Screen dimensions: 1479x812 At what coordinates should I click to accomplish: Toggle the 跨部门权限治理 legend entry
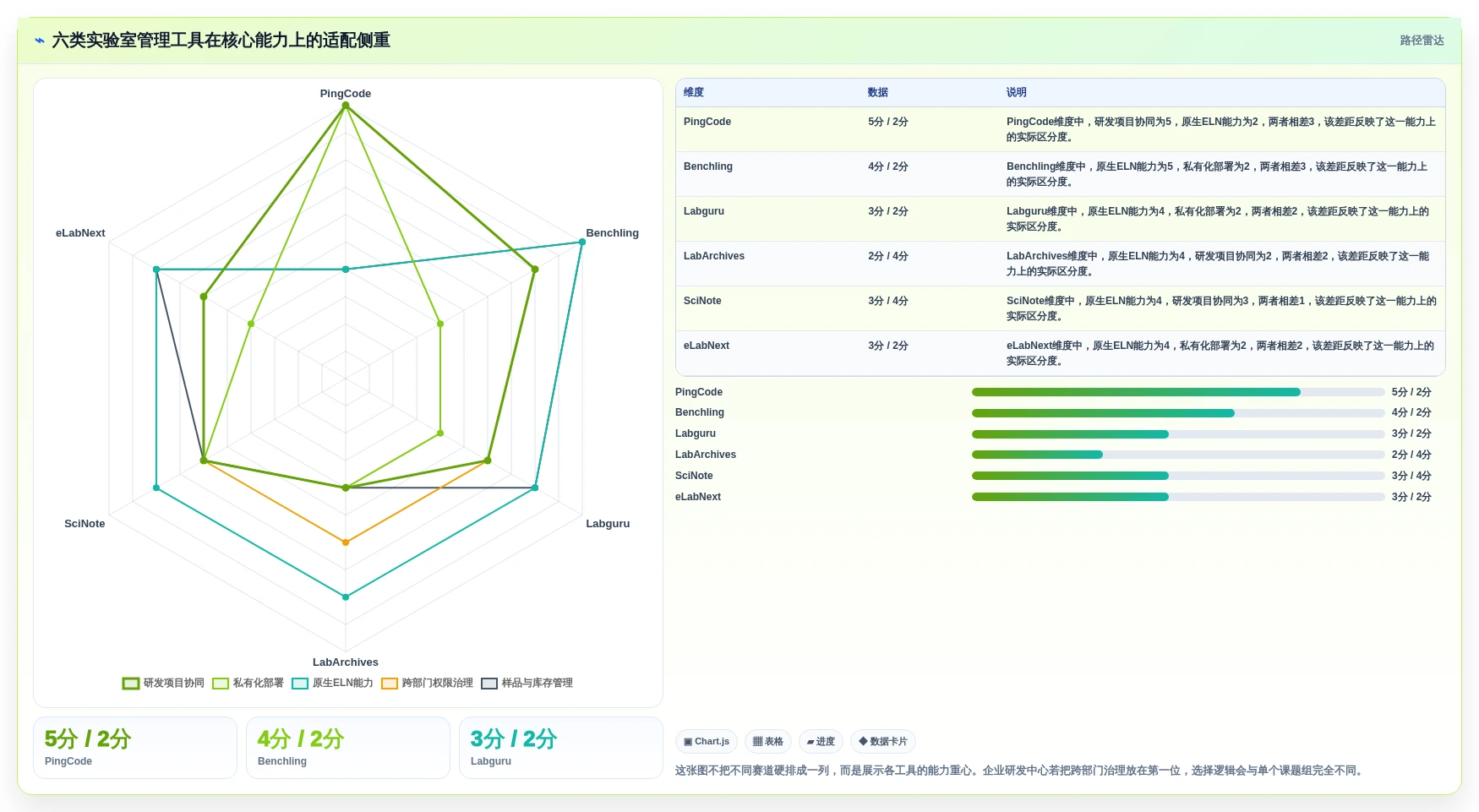pyautogui.click(x=428, y=683)
